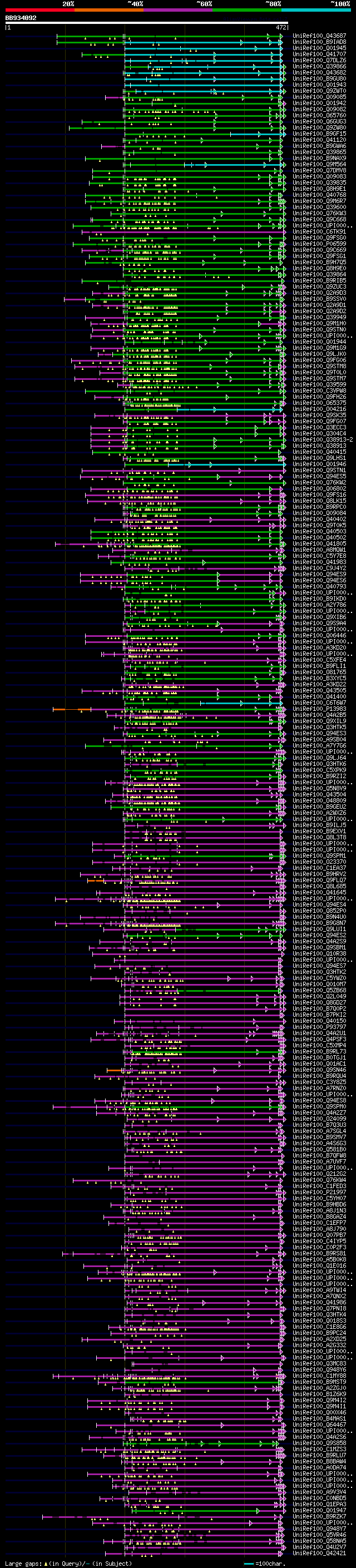Select the UniRef100_Q9C669 label
Image resolution: width=356 pixels, height=1568 pixels.
point(319,250)
